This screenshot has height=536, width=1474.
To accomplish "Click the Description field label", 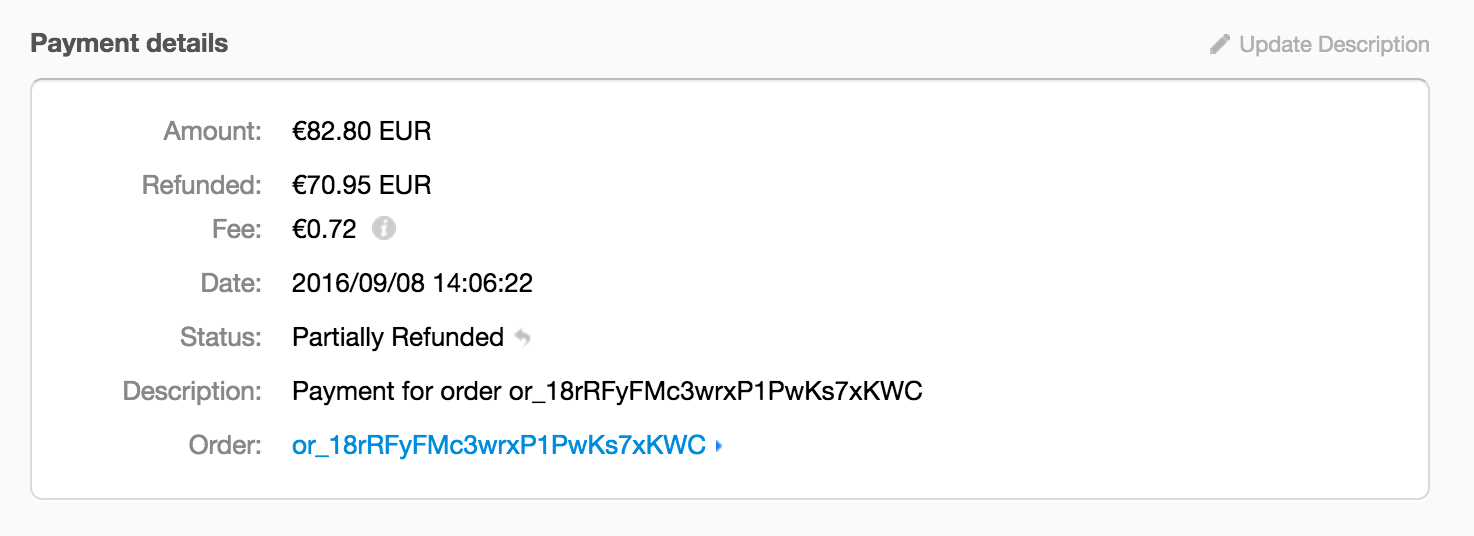I will [x=191, y=391].
